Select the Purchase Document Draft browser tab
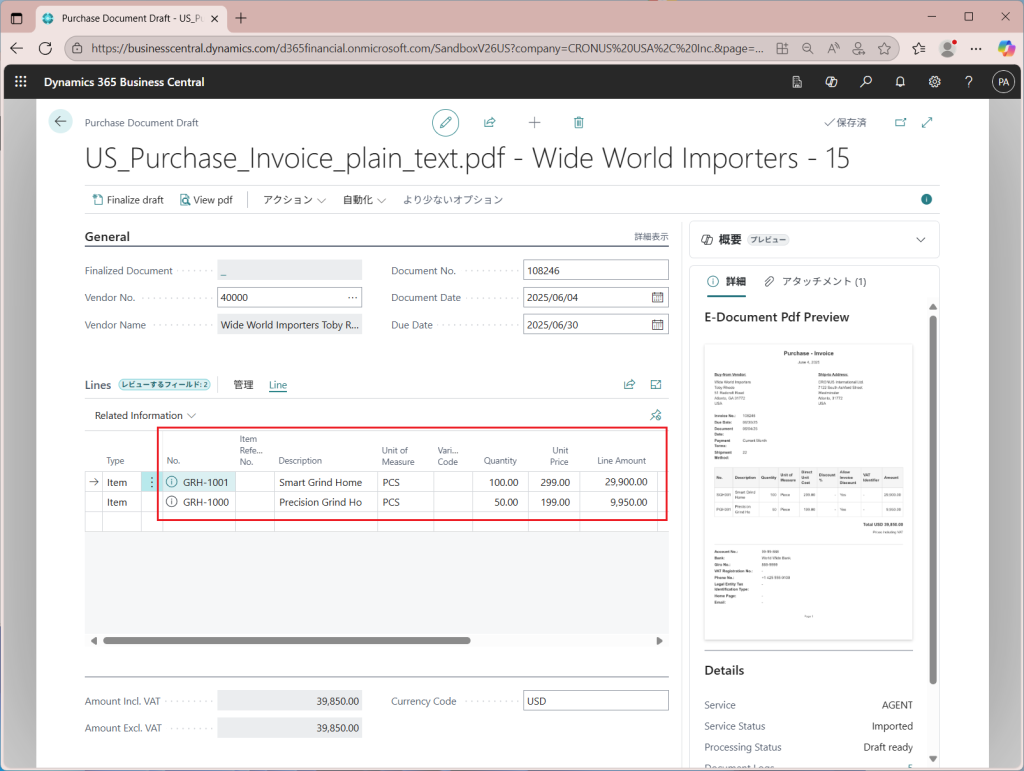Screen dimensions: 1024x771 (131, 18)
